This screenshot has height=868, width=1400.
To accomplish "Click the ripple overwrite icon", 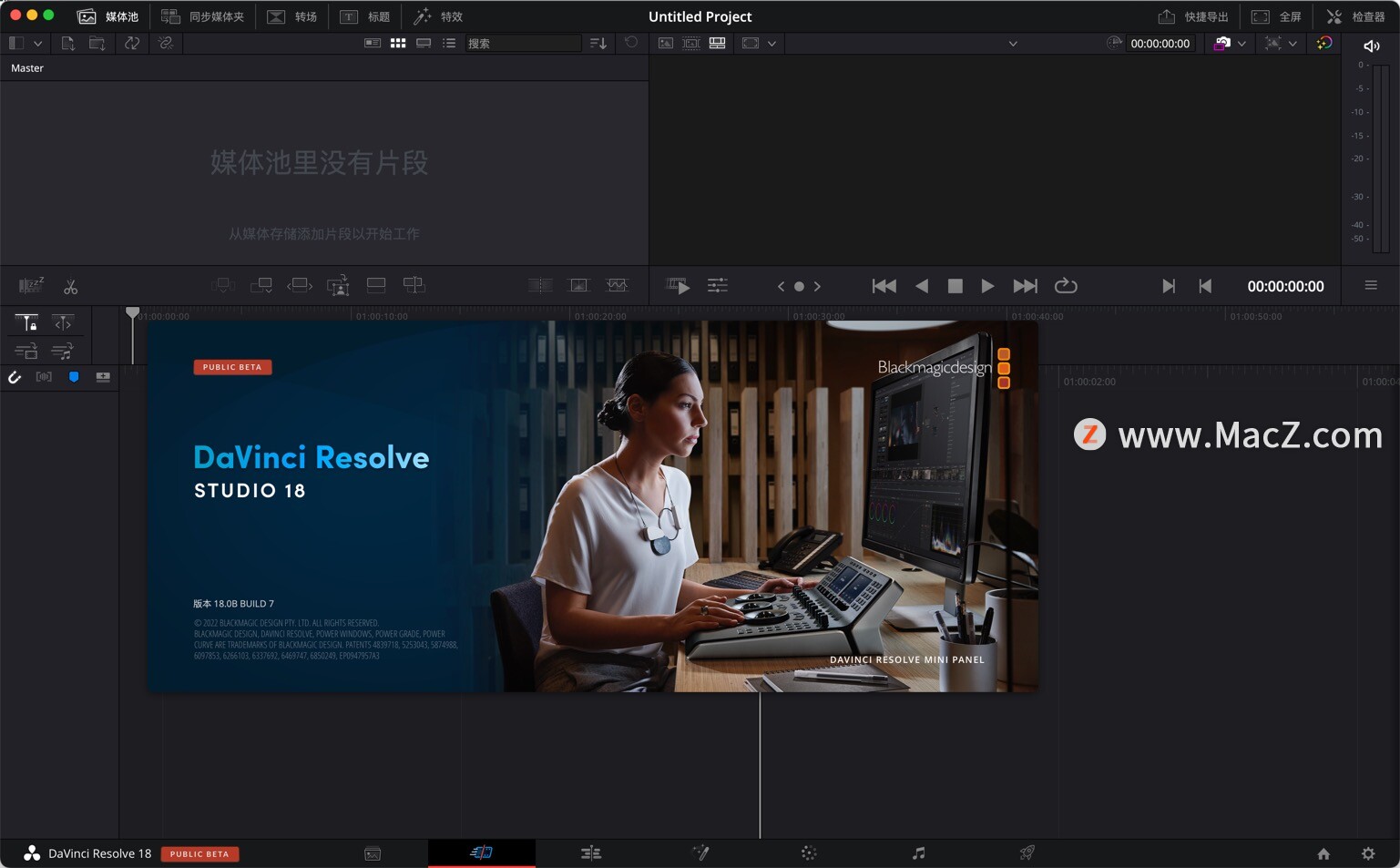I will coord(300,286).
